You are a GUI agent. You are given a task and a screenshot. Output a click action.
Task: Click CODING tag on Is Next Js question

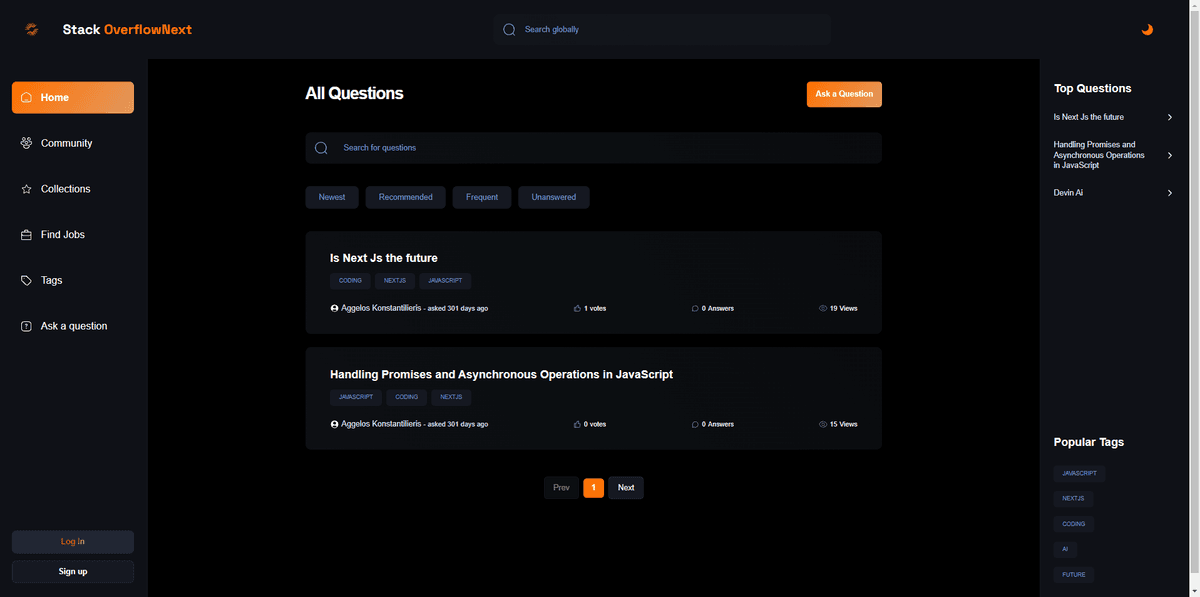tap(350, 281)
